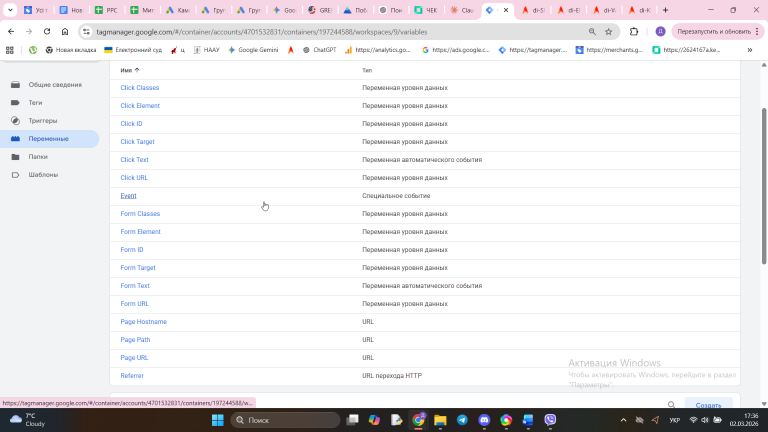The height and width of the screenshot is (432, 768).
Task: Open the zoom magnifier in address bar
Action: pos(592,31)
